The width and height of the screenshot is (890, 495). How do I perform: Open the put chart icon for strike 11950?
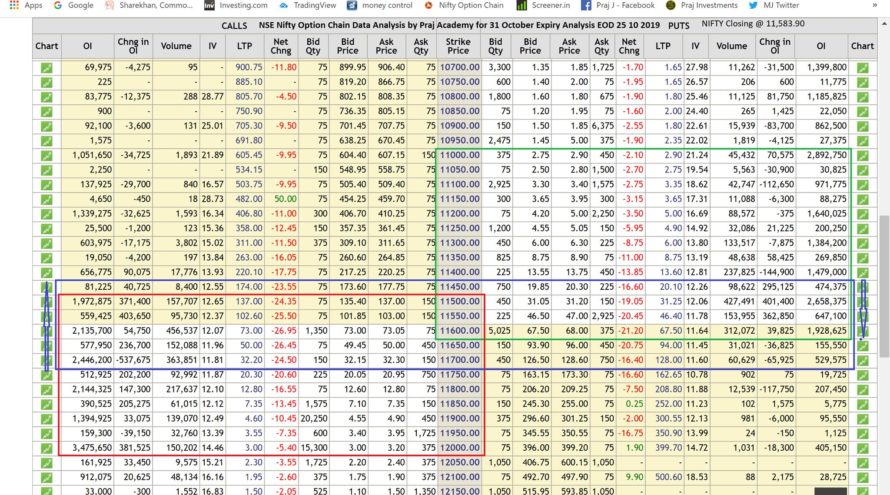[863, 433]
